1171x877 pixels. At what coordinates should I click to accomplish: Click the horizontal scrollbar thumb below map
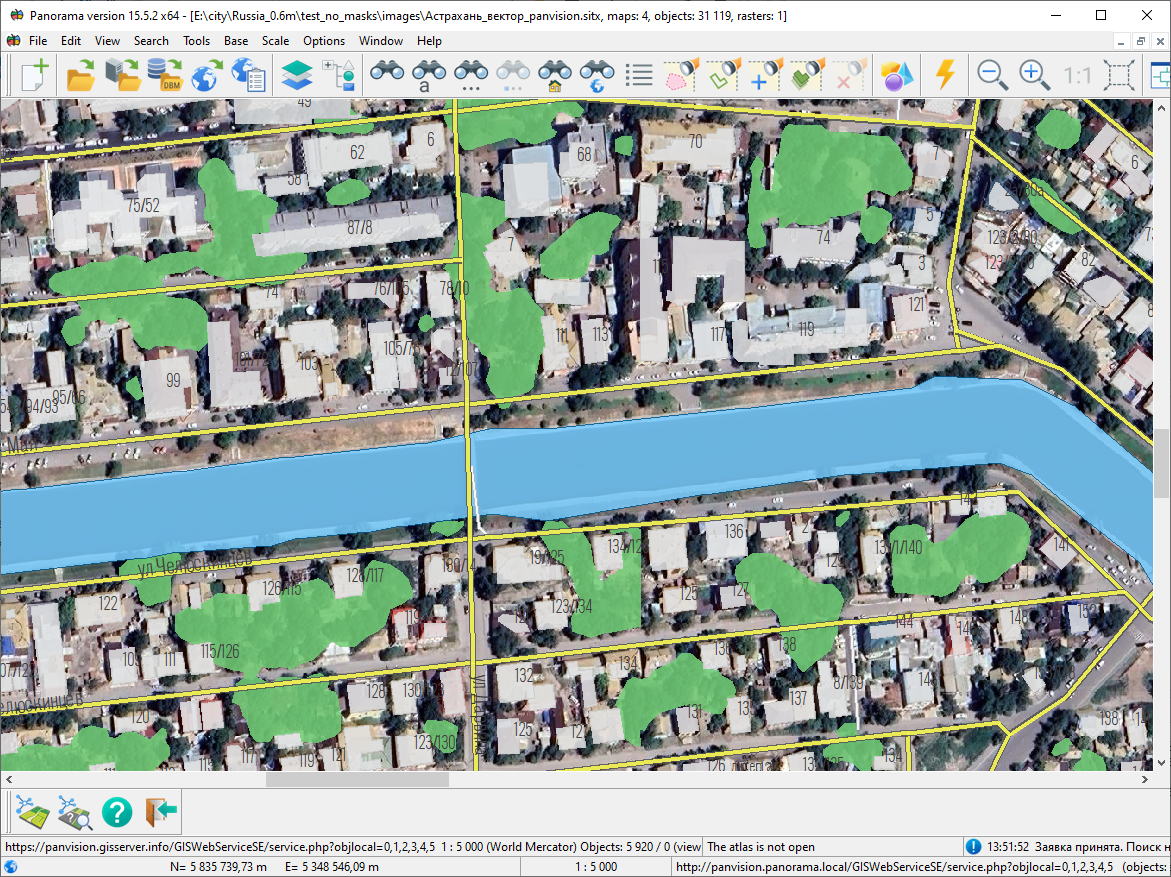click(x=357, y=780)
